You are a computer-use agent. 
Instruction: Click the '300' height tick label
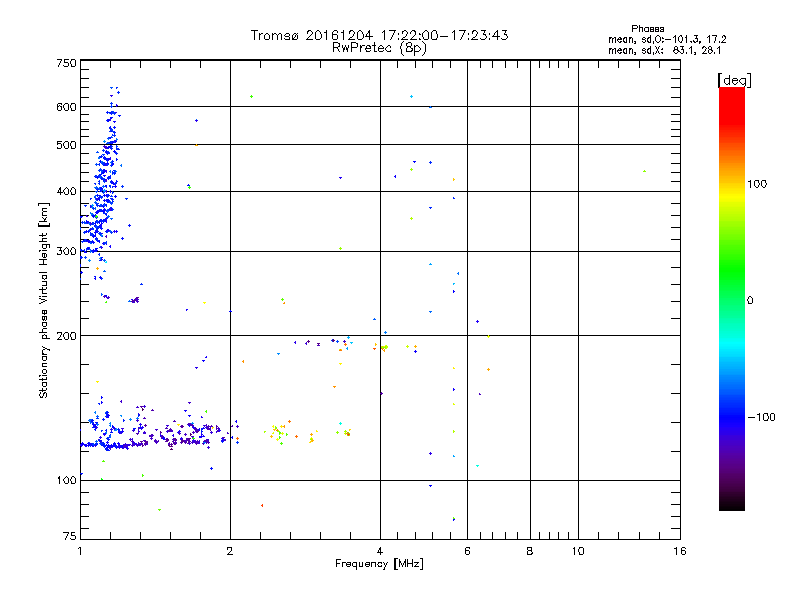pyautogui.click(x=66, y=251)
